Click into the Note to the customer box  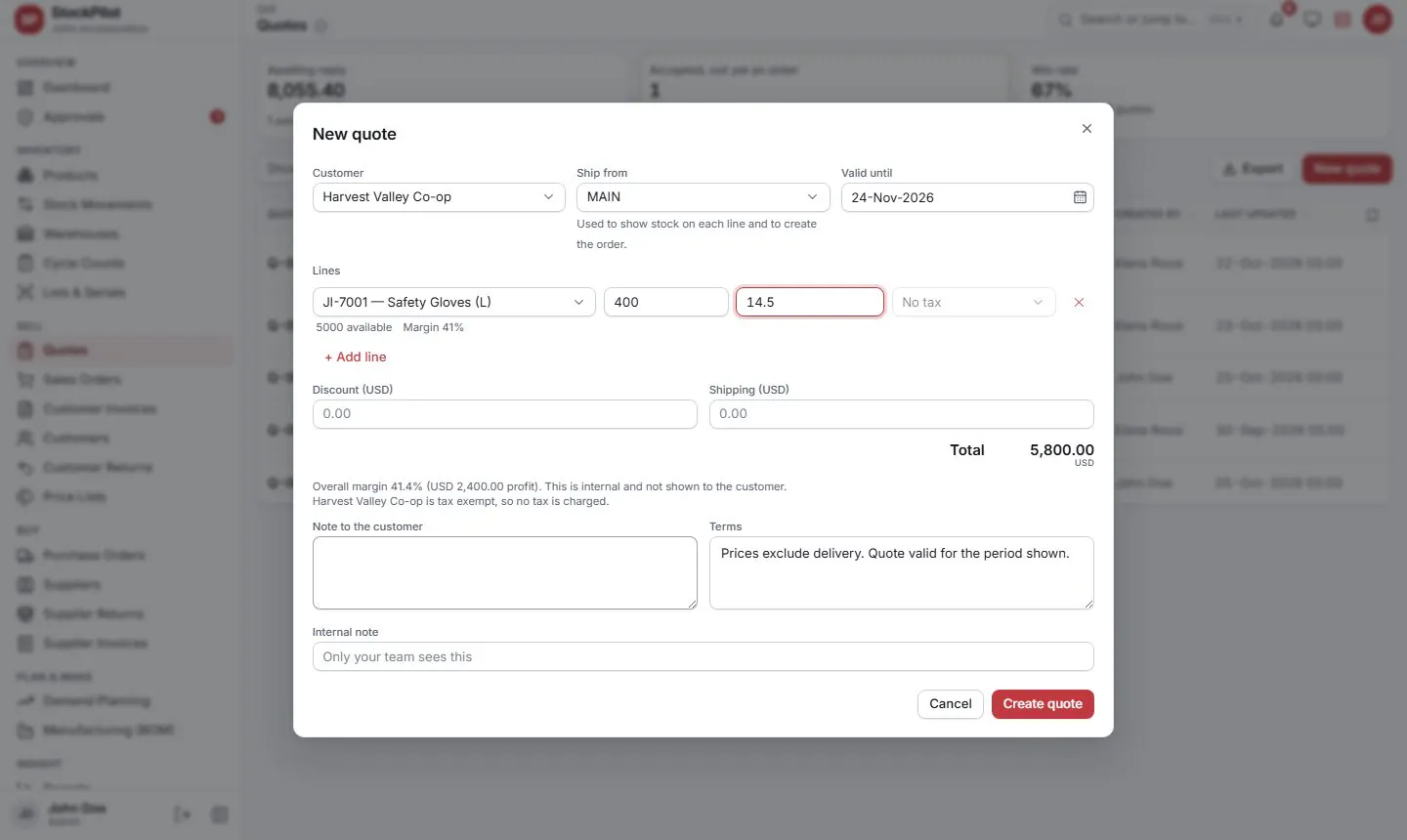pyautogui.click(x=504, y=572)
